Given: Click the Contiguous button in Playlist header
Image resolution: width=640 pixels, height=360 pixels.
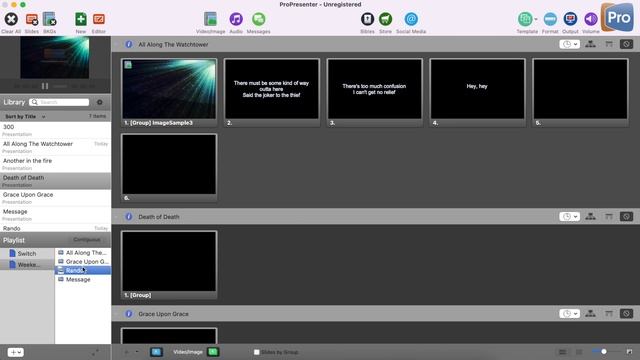Looking at the screenshot, I should (87, 240).
